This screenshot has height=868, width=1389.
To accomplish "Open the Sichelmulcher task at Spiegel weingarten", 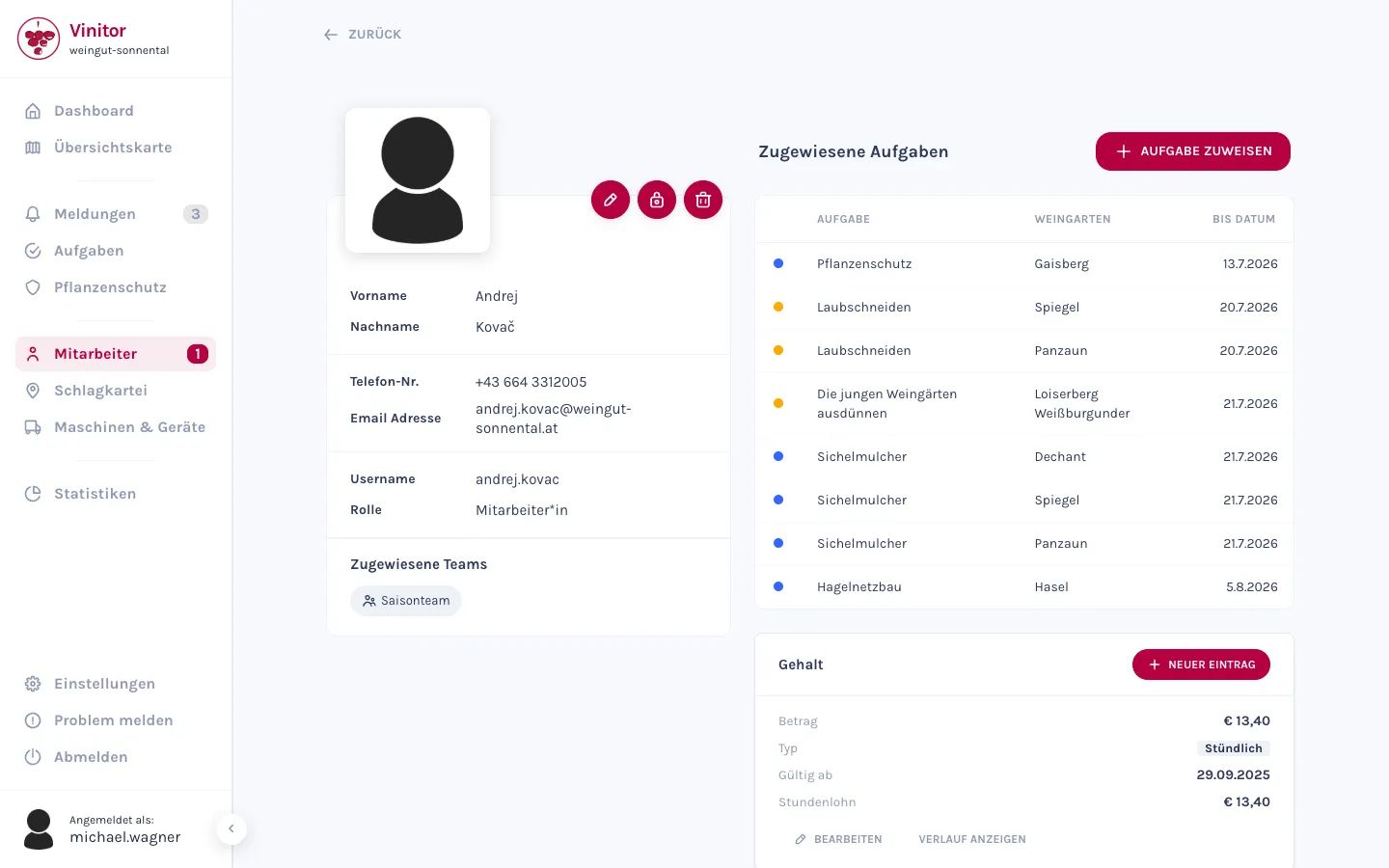I will click(1024, 501).
